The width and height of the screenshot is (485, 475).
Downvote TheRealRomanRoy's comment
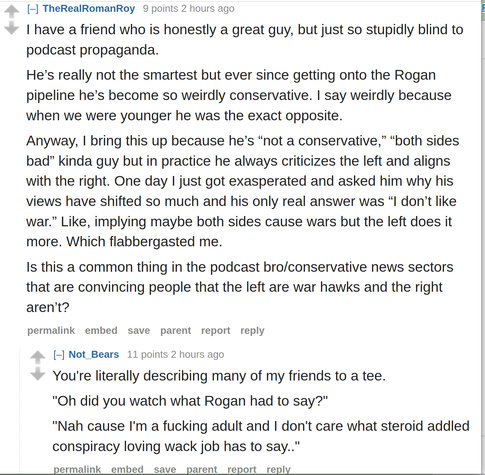click(12, 28)
